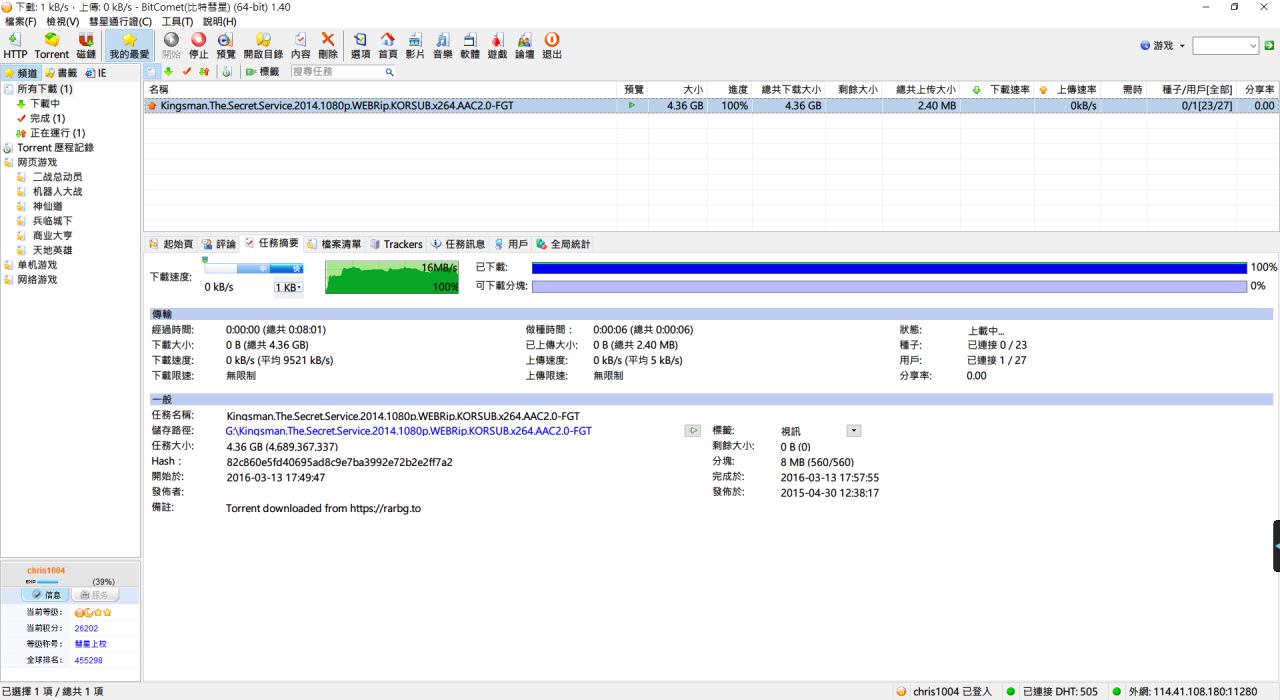
Task: Click the 磁鏈 magnet link icon
Action: 86,46
